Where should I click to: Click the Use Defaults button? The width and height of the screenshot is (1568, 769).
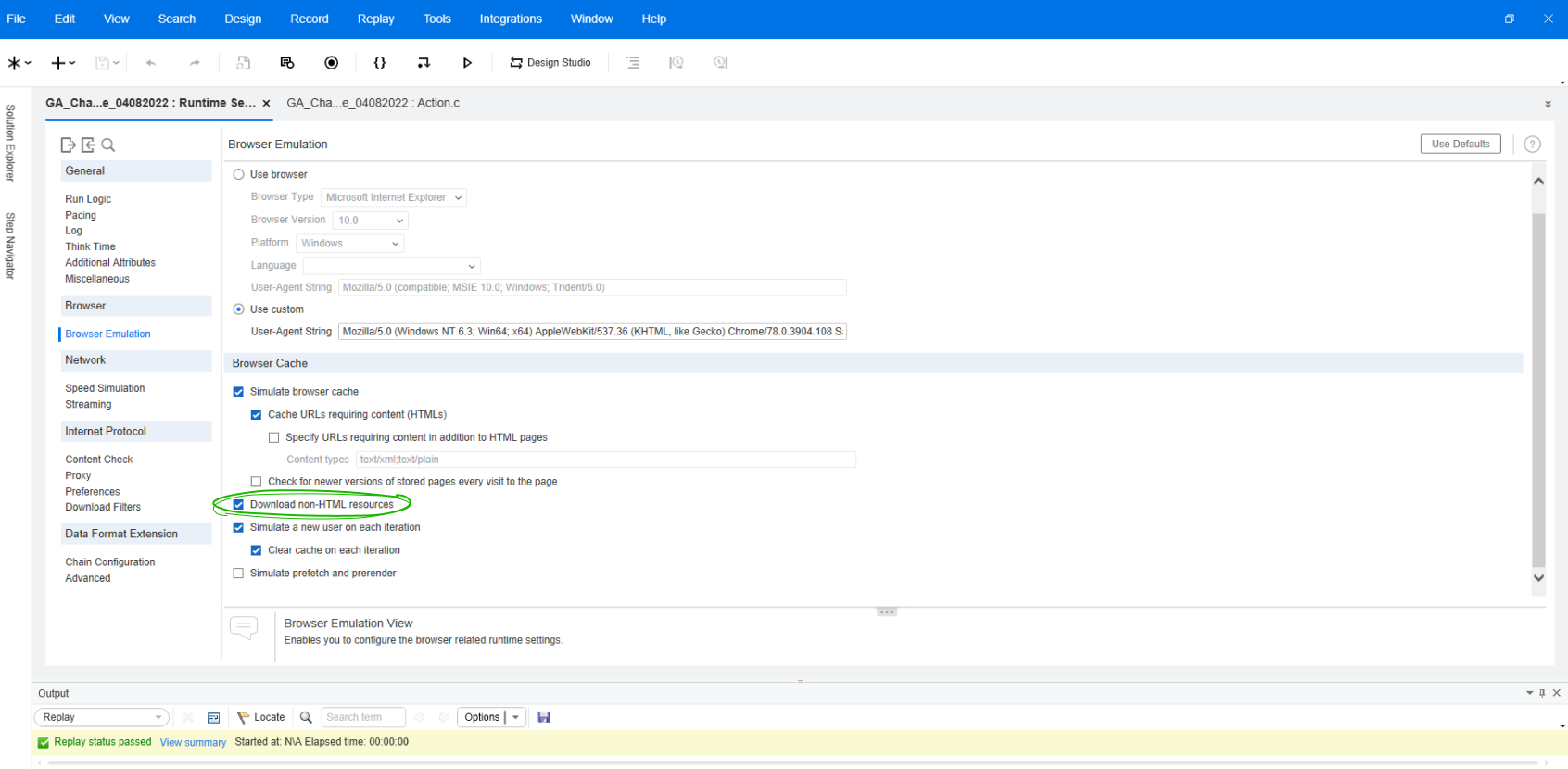(1461, 144)
